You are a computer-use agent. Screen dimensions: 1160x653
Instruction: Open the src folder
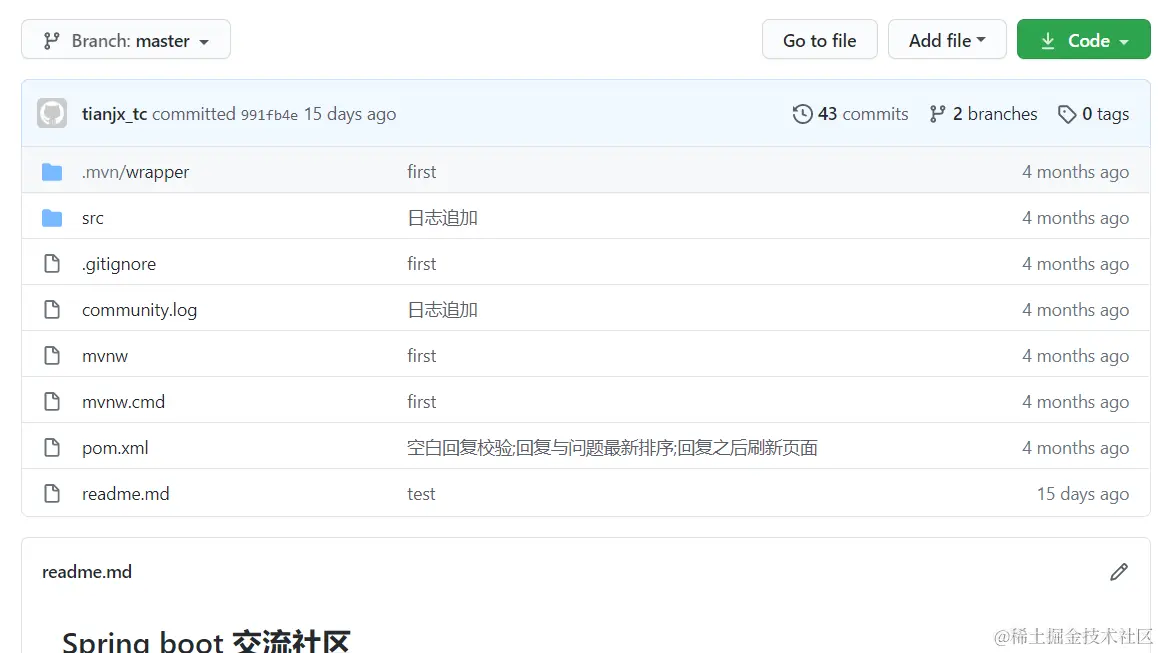pos(92,217)
